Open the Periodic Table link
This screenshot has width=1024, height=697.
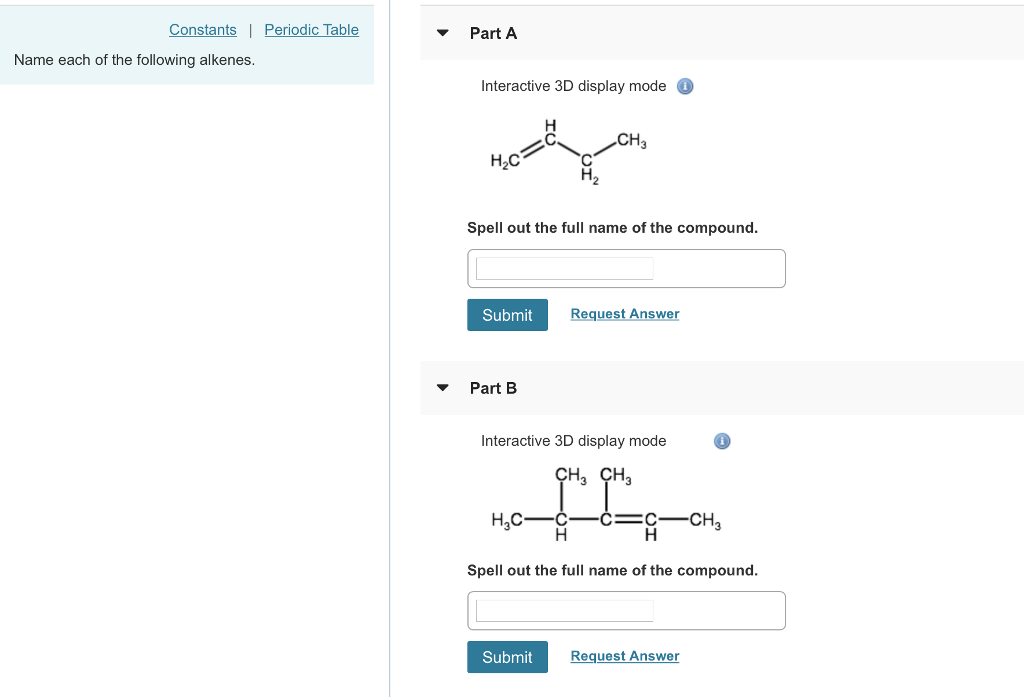(x=311, y=29)
